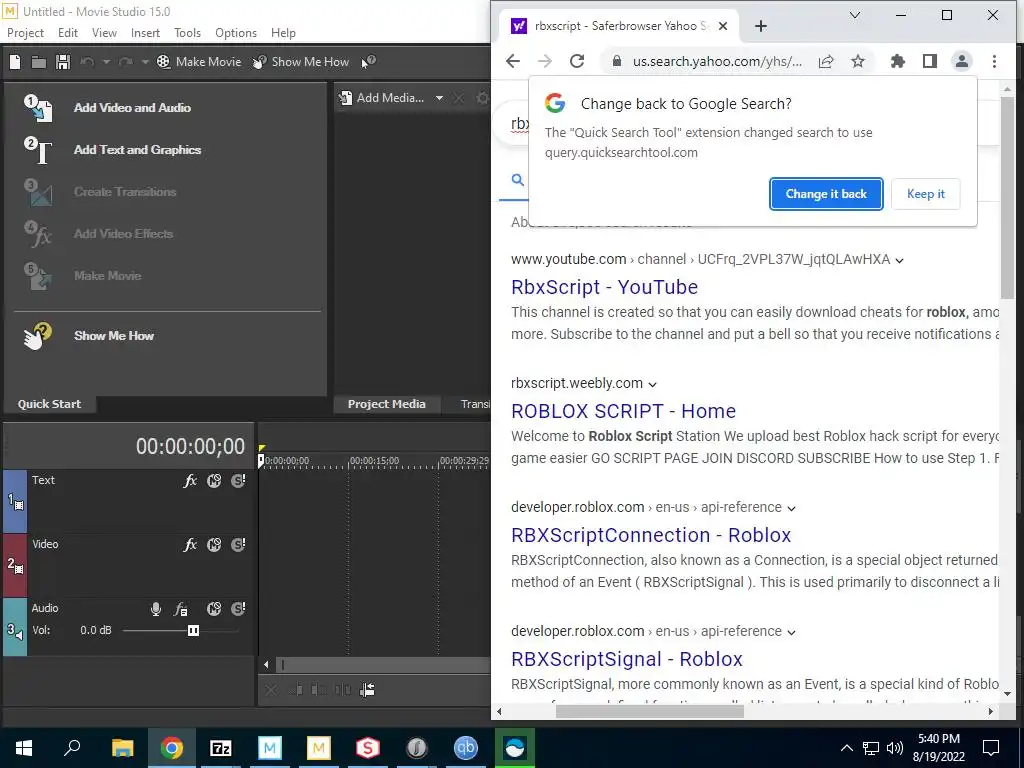The height and width of the screenshot is (768, 1024).
Task: Open the View menu
Action: coord(104,33)
